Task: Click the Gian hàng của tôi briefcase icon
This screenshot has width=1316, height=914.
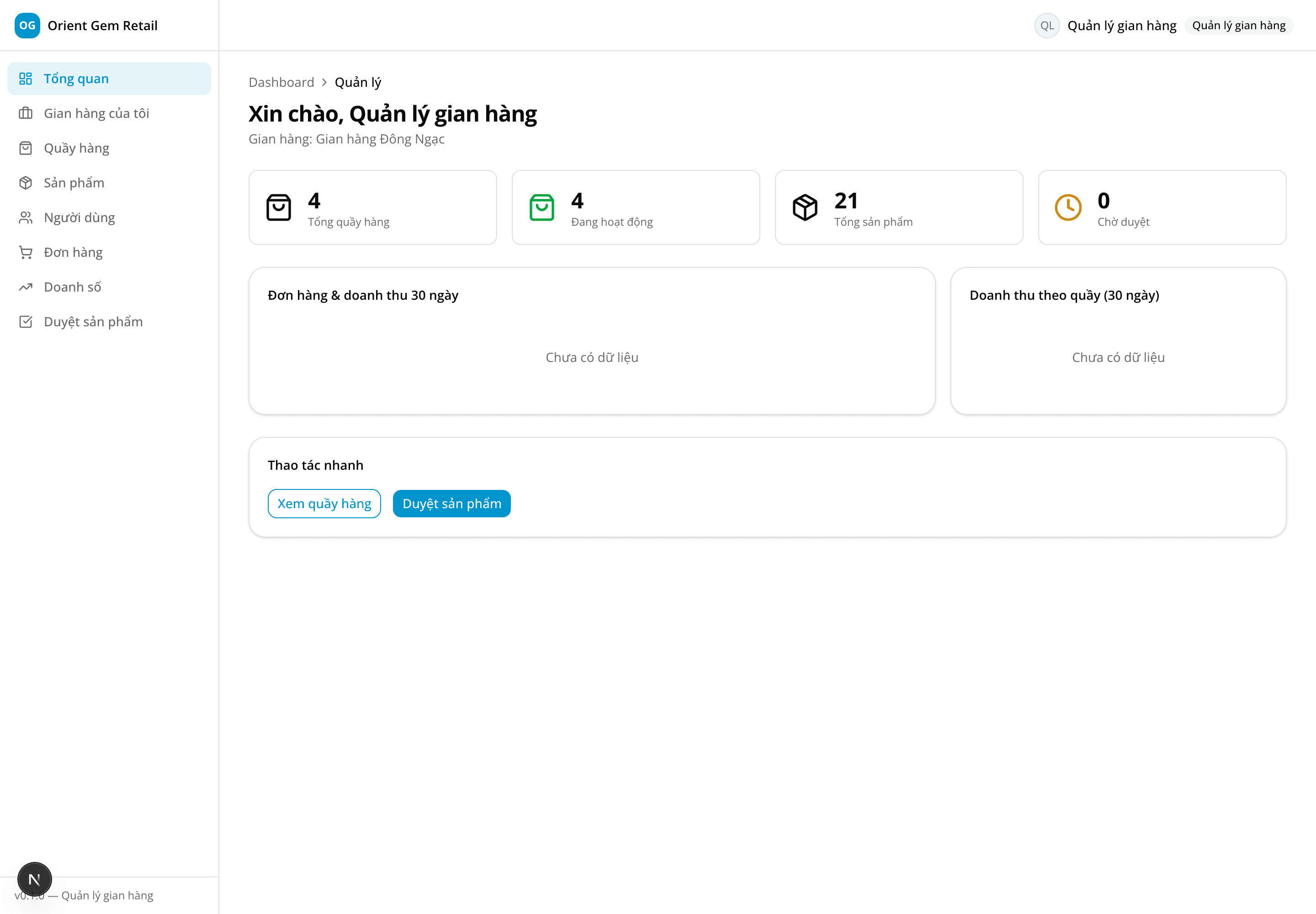Action: pos(25,113)
